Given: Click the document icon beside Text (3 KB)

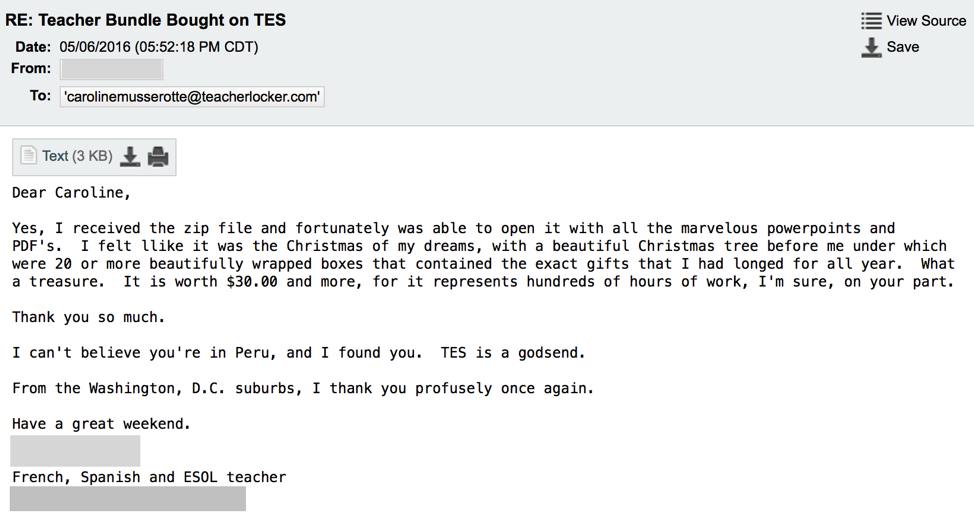Looking at the screenshot, I should (x=28, y=156).
